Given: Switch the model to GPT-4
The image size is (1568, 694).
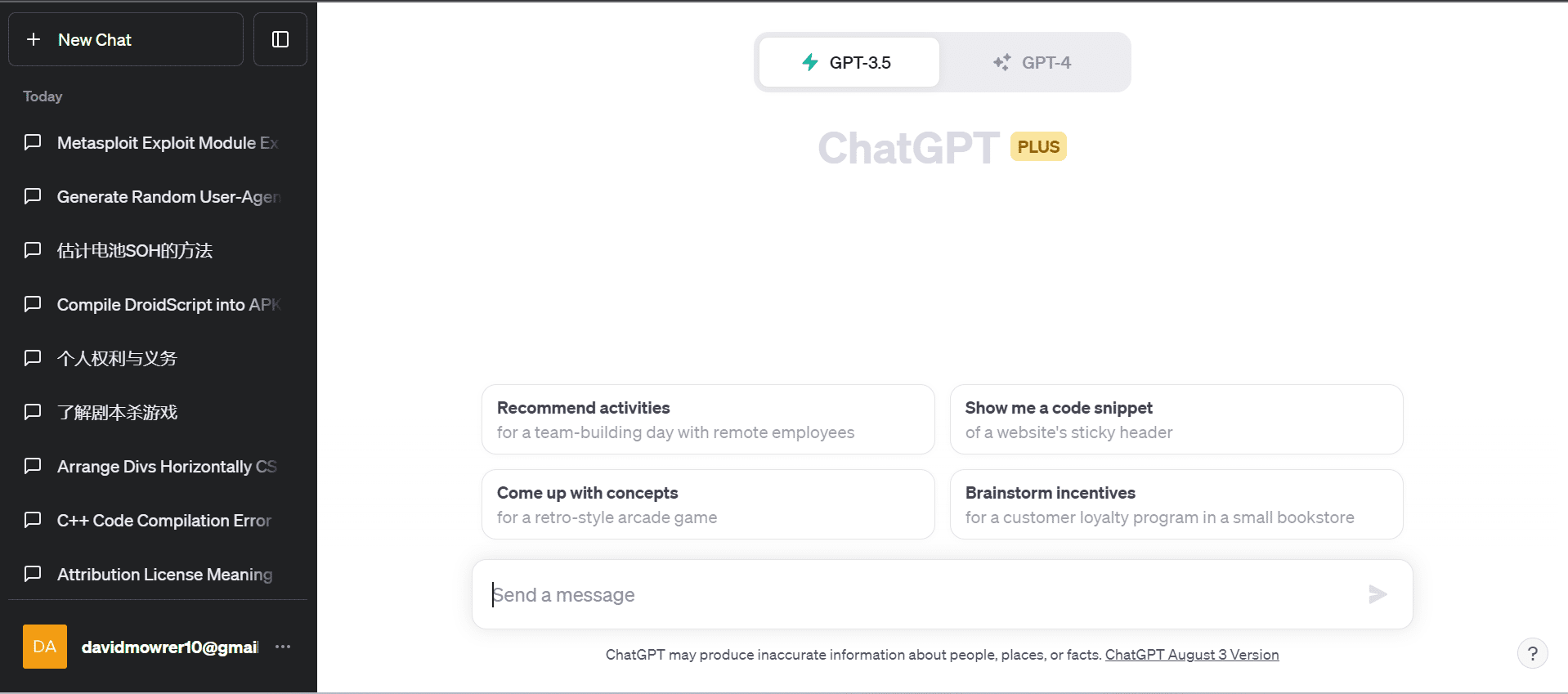Looking at the screenshot, I should [x=1033, y=62].
